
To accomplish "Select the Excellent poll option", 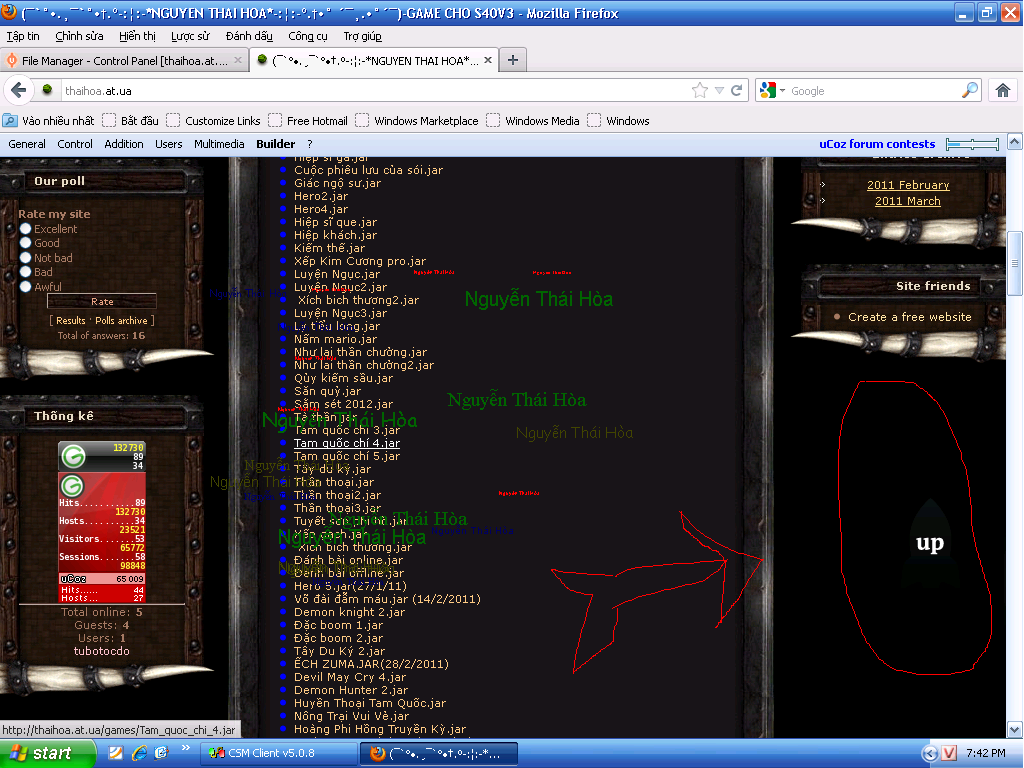I will pyautogui.click(x=26, y=229).
